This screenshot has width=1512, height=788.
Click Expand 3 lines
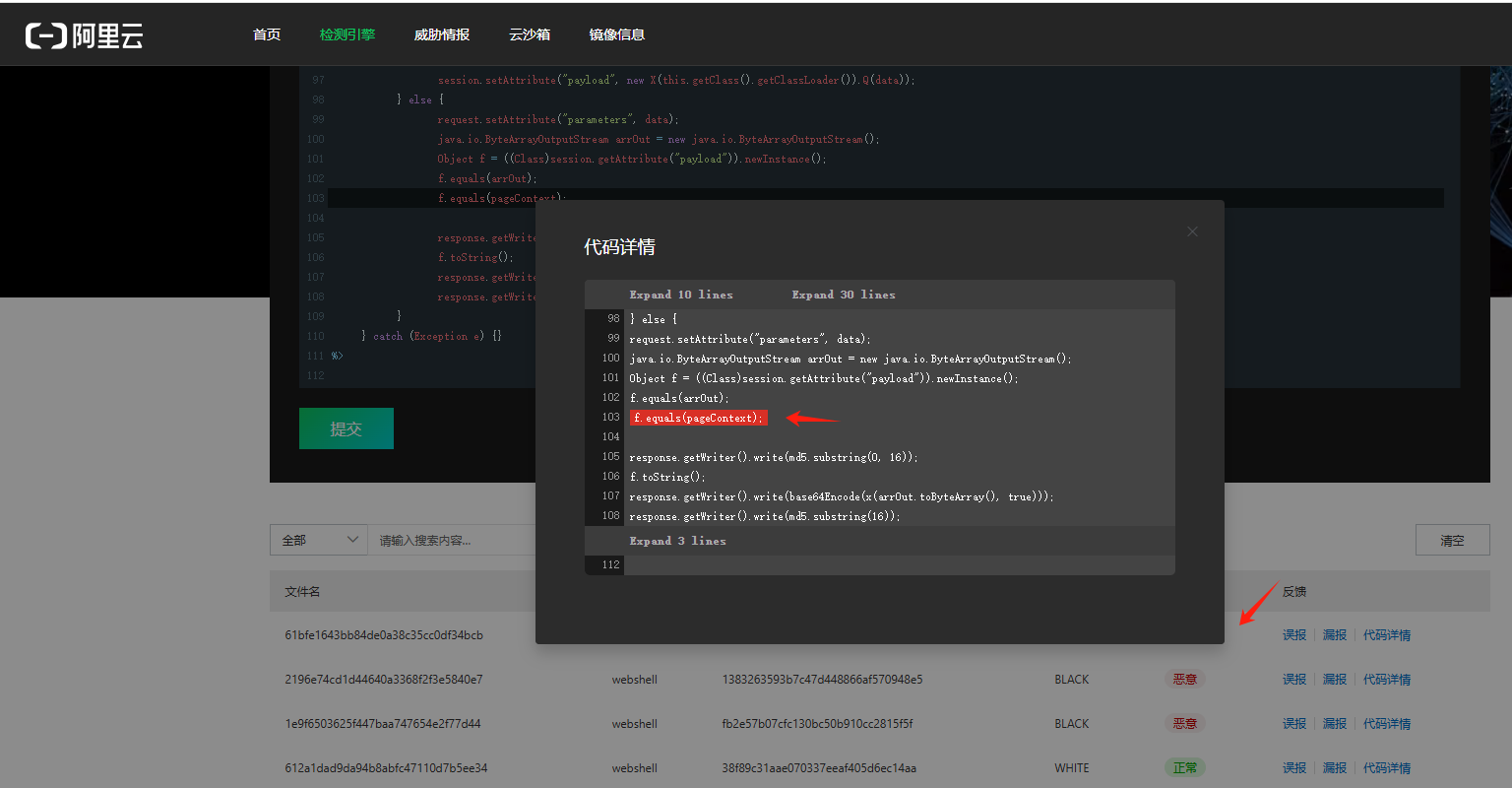(x=677, y=541)
